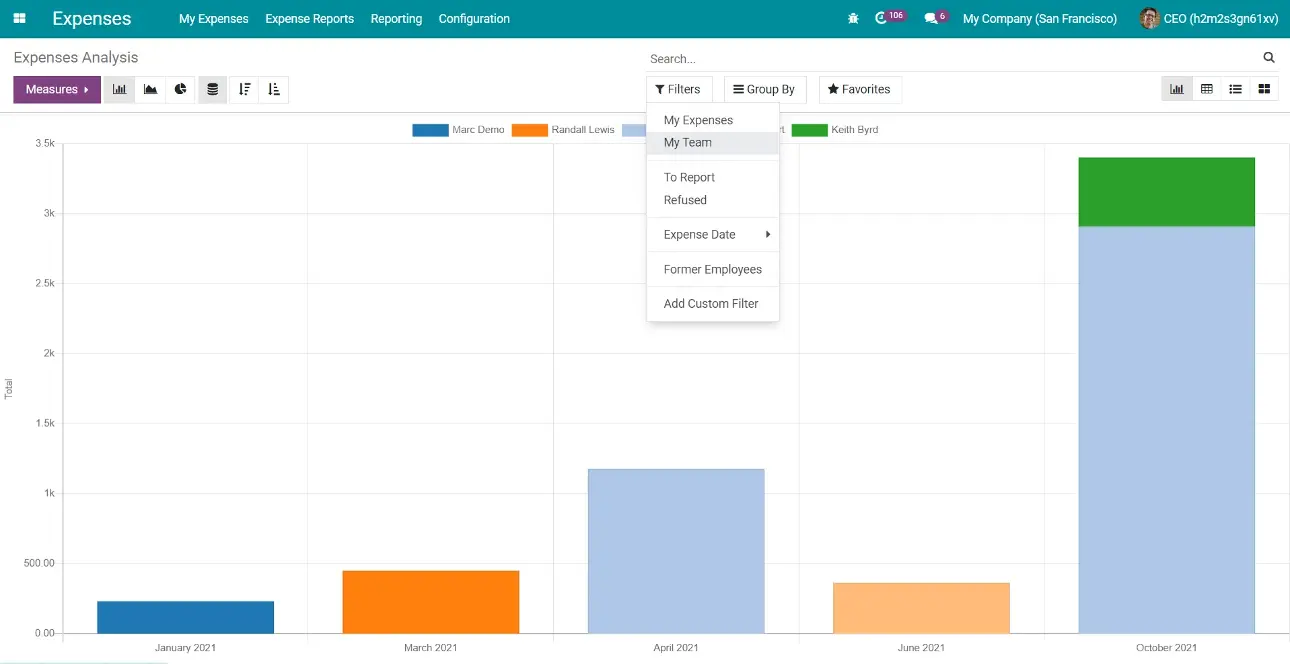The height and width of the screenshot is (664, 1290).
Task: Enable the My Team filter
Action: [688, 143]
